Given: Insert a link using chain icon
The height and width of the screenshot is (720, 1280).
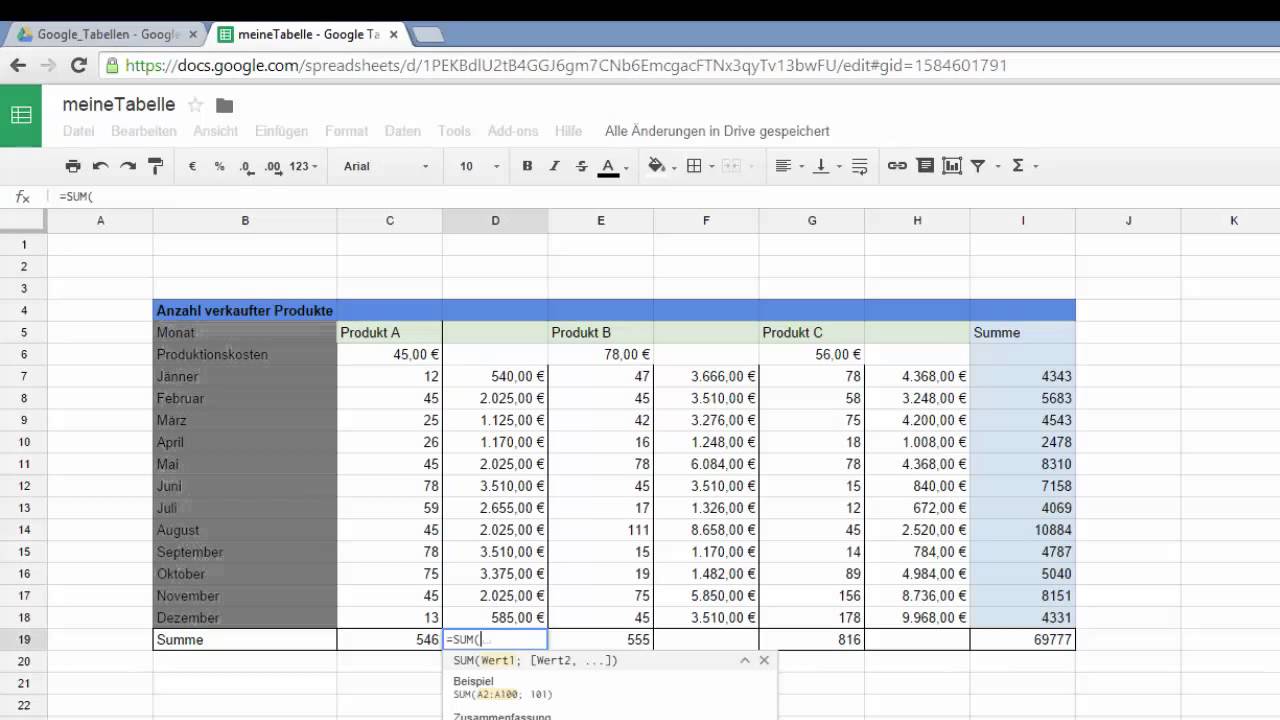Looking at the screenshot, I should click(x=897, y=166).
